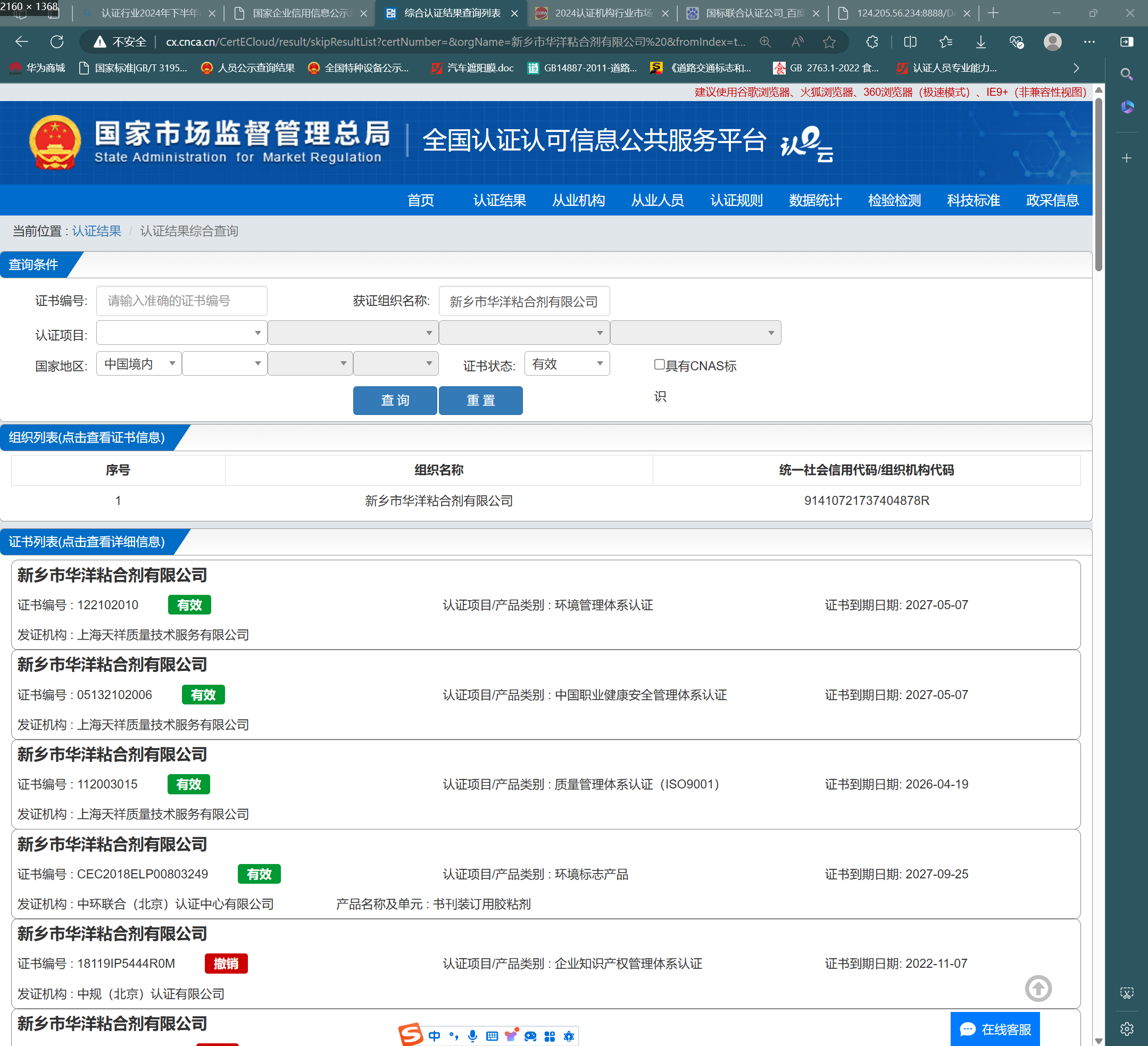
Task: Open the third 国家地区 dropdown
Action: click(x=310, y=364)
